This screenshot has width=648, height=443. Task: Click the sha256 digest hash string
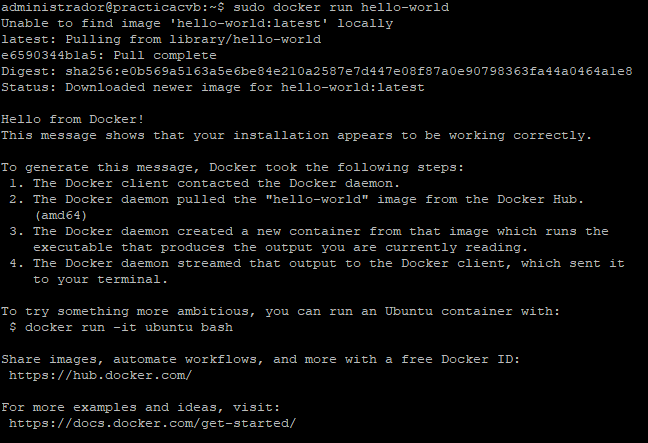coord(349,71)
